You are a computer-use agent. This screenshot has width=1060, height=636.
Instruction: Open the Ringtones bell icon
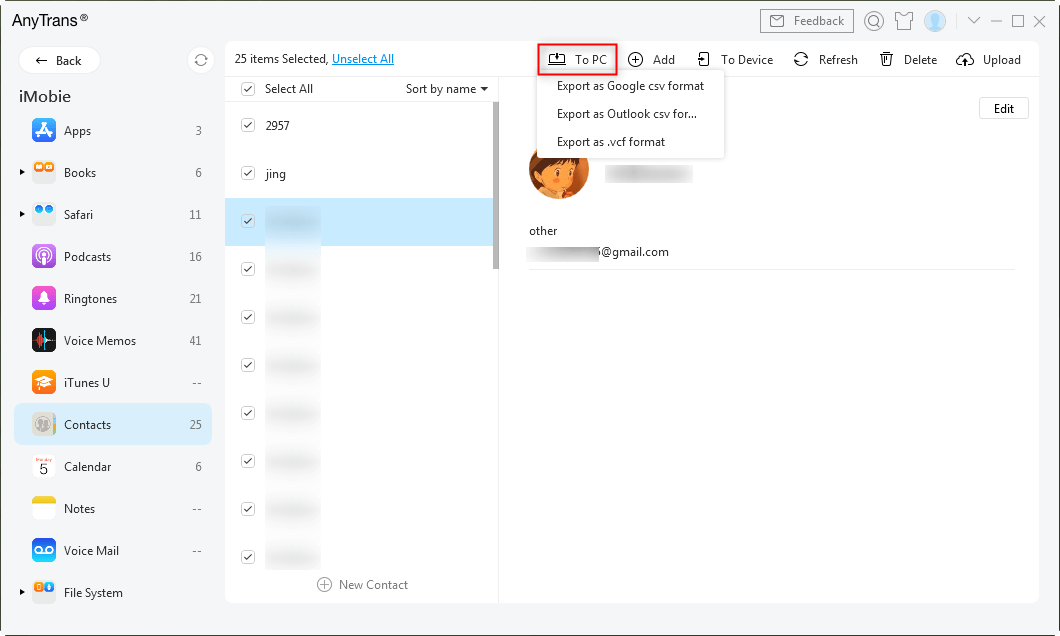click(44, 299)
